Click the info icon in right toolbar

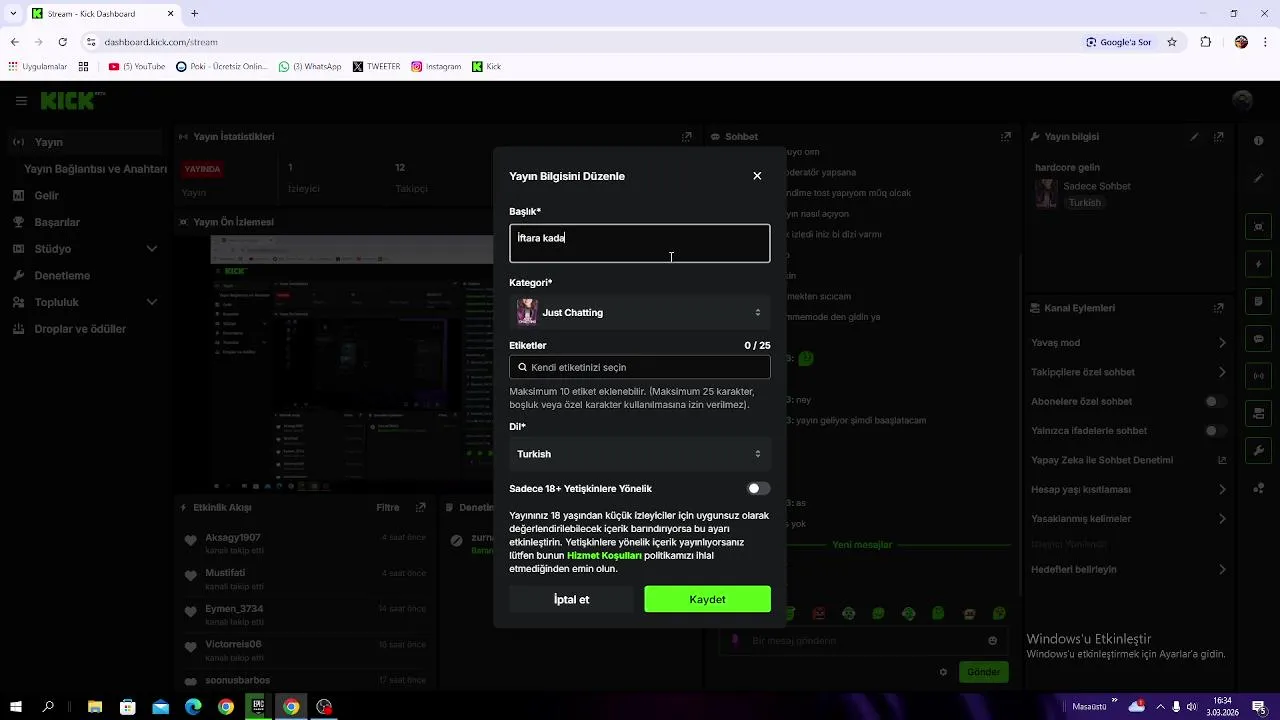pyautogui.click(x=1258, y=141)
